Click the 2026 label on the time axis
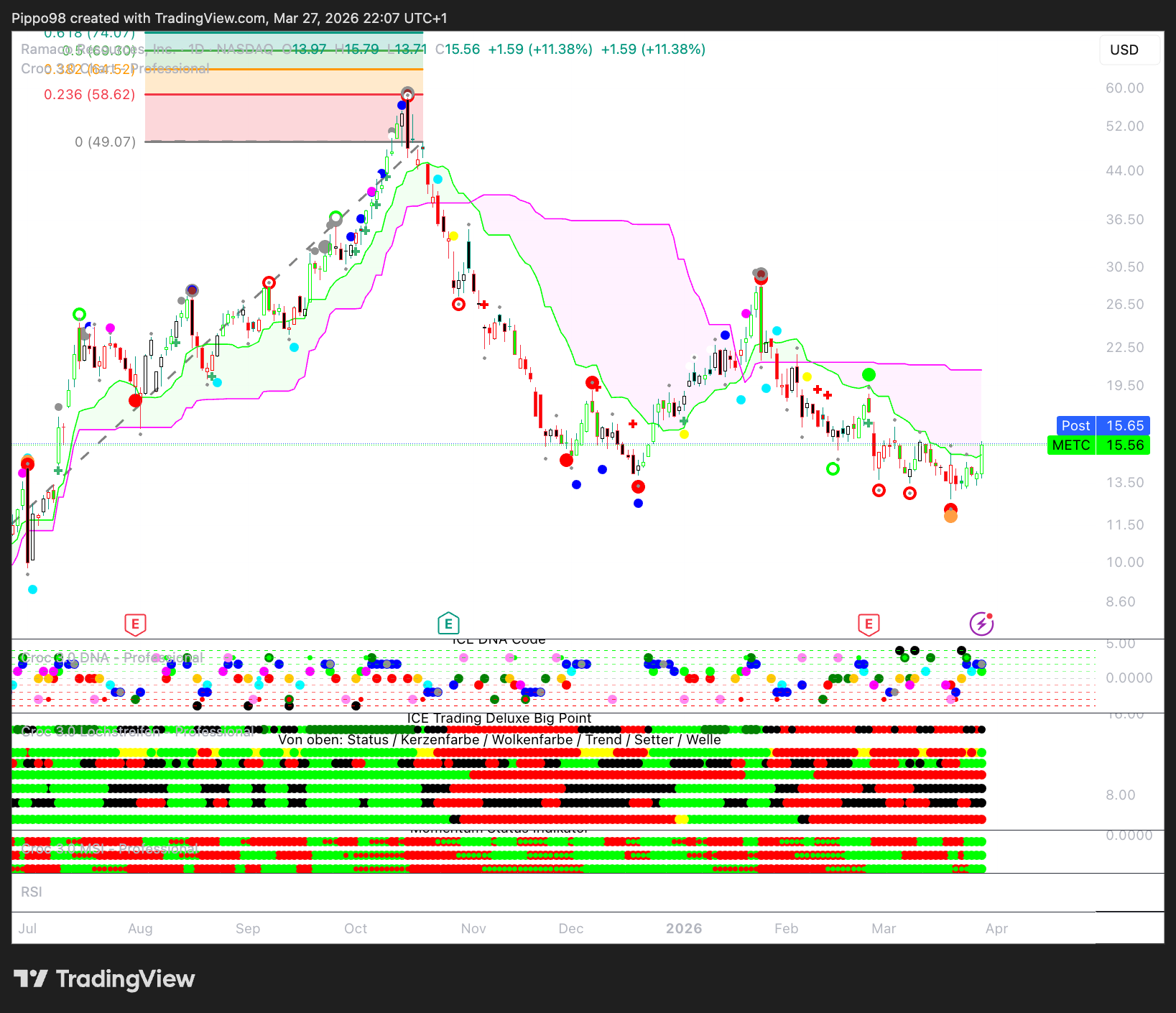 point(683,928)
